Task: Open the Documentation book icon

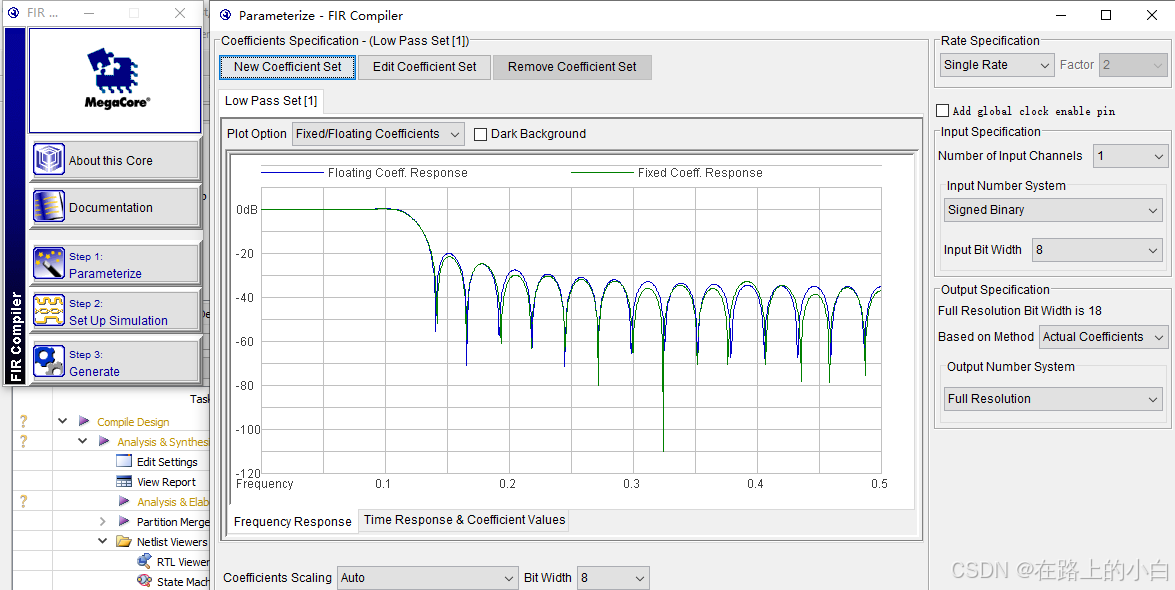Action: point(49,207)
